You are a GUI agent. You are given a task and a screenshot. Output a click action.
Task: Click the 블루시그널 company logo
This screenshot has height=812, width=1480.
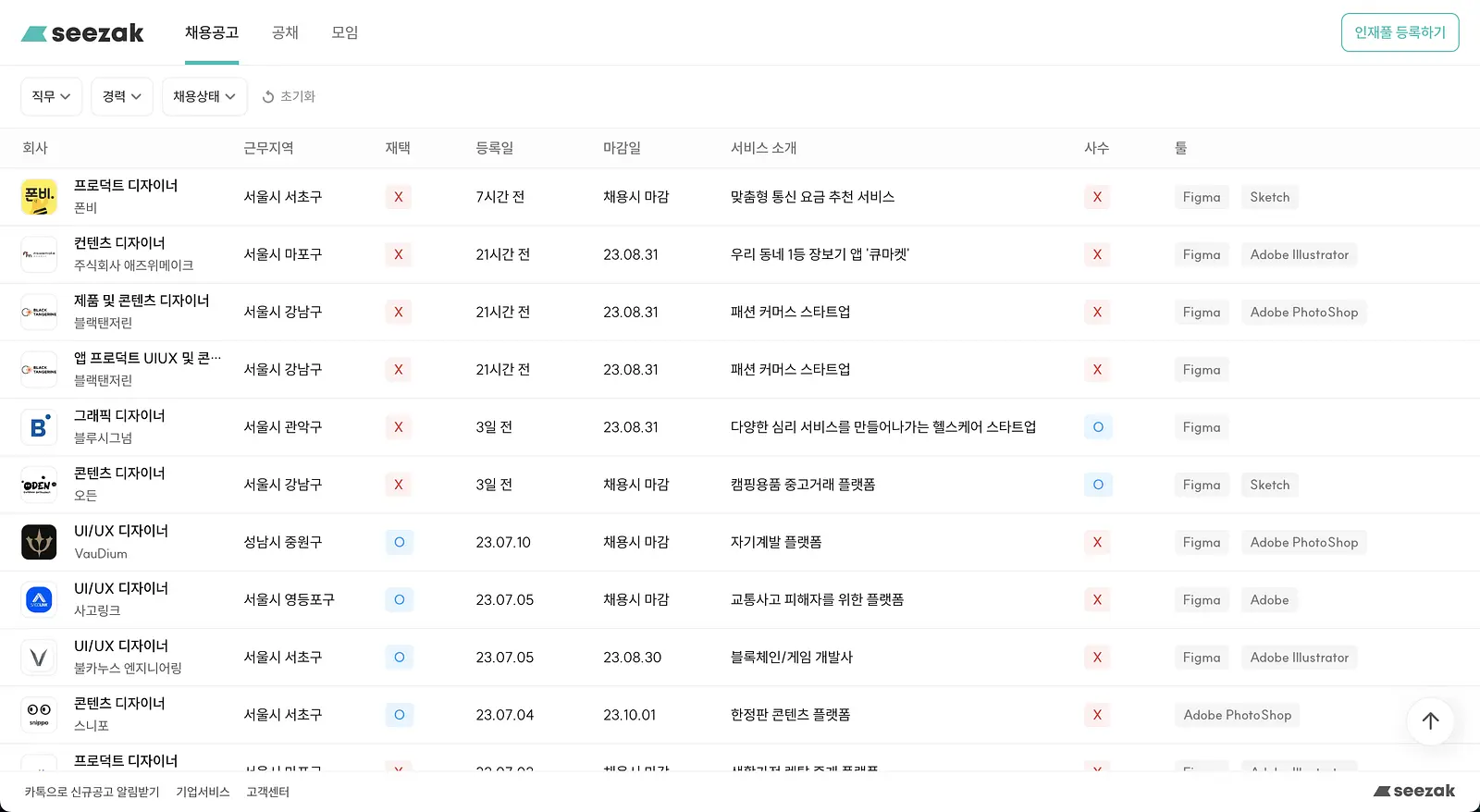[39, 427]
